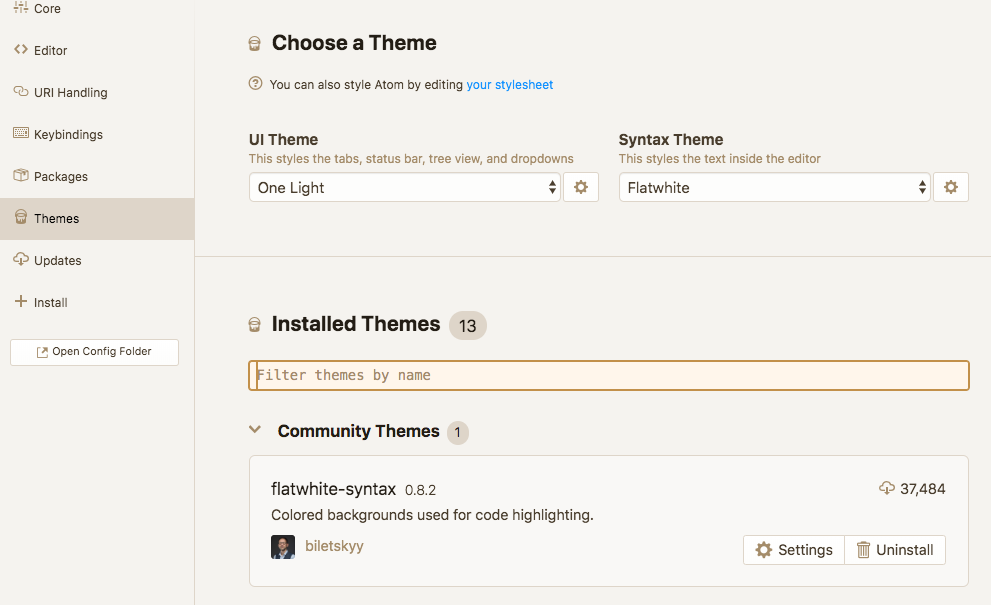This screenshot has width=991, height=605.
Task: Open settings gear for the syntax theme
Action: [x=951, y=187]
